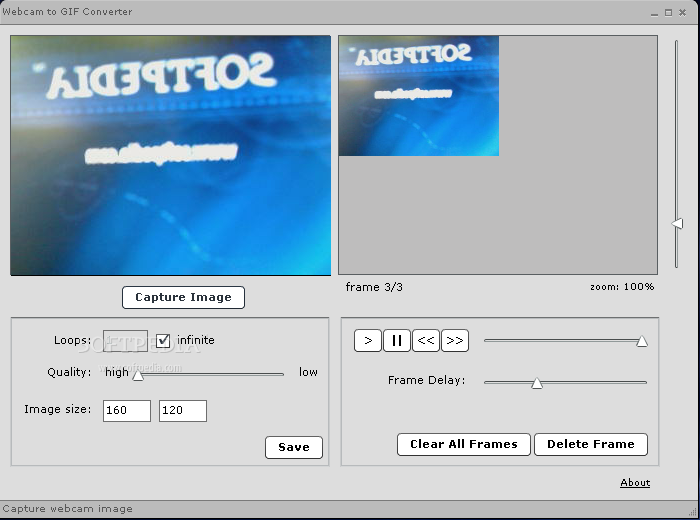Click the 'frame 3/3' label
This screenshot has width=700, height=520.
[x=374, y=287]
